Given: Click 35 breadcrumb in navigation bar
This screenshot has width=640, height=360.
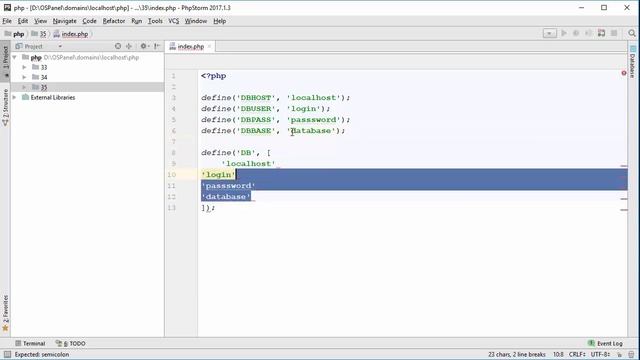Looking at the screenshot, I should (39, 34).
